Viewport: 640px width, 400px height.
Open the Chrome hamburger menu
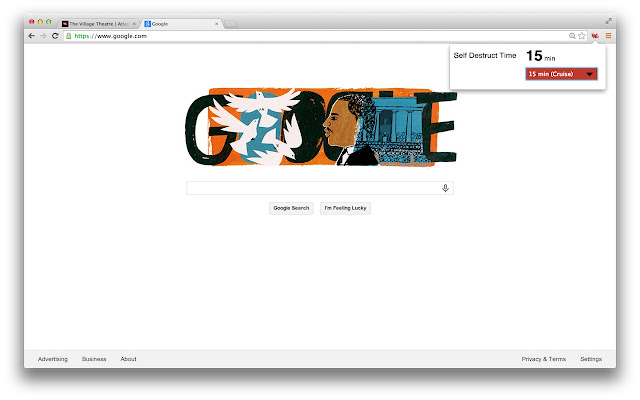pos(608,36)
